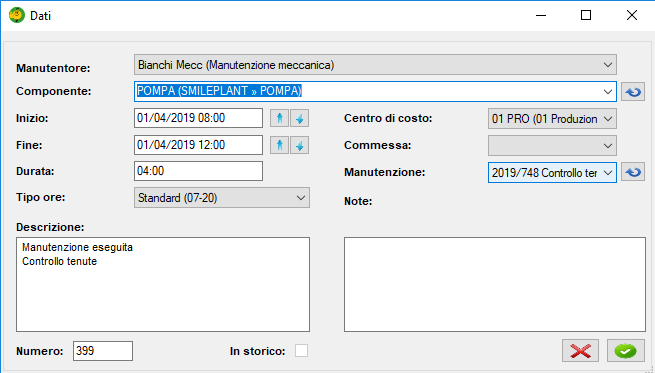Click the Descrizione label
Screen dimensions: 655x373
(x=50, y=227)
